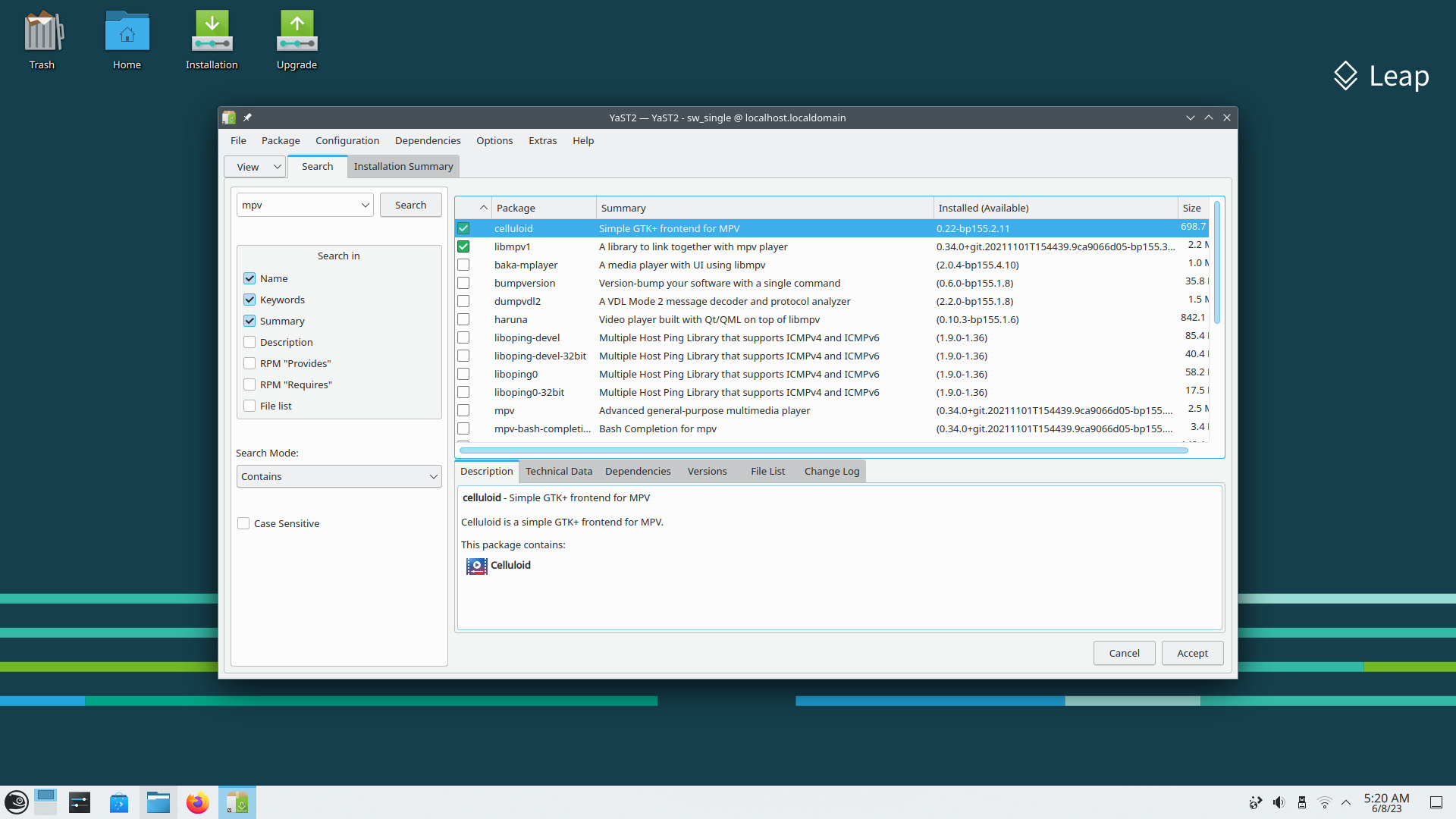Click the openSUSE application launcher icon
The width and height of the screenshot is (1456, 819).
tap(16, 802)
